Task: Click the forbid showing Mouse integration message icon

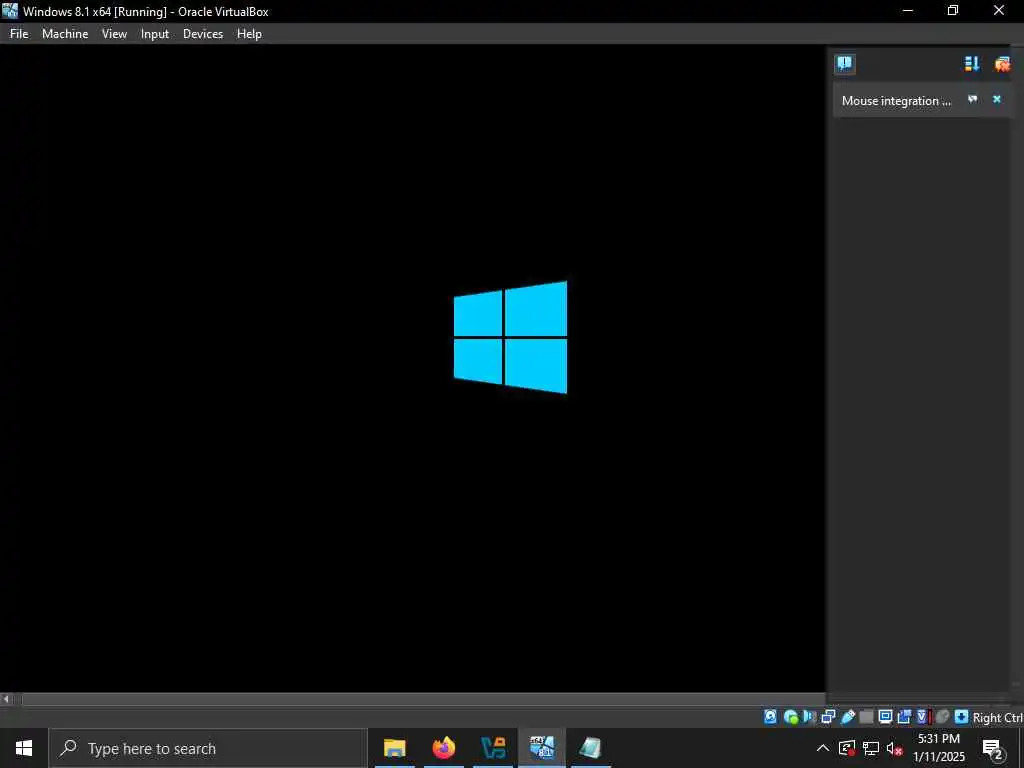Action: pos(972,99)
